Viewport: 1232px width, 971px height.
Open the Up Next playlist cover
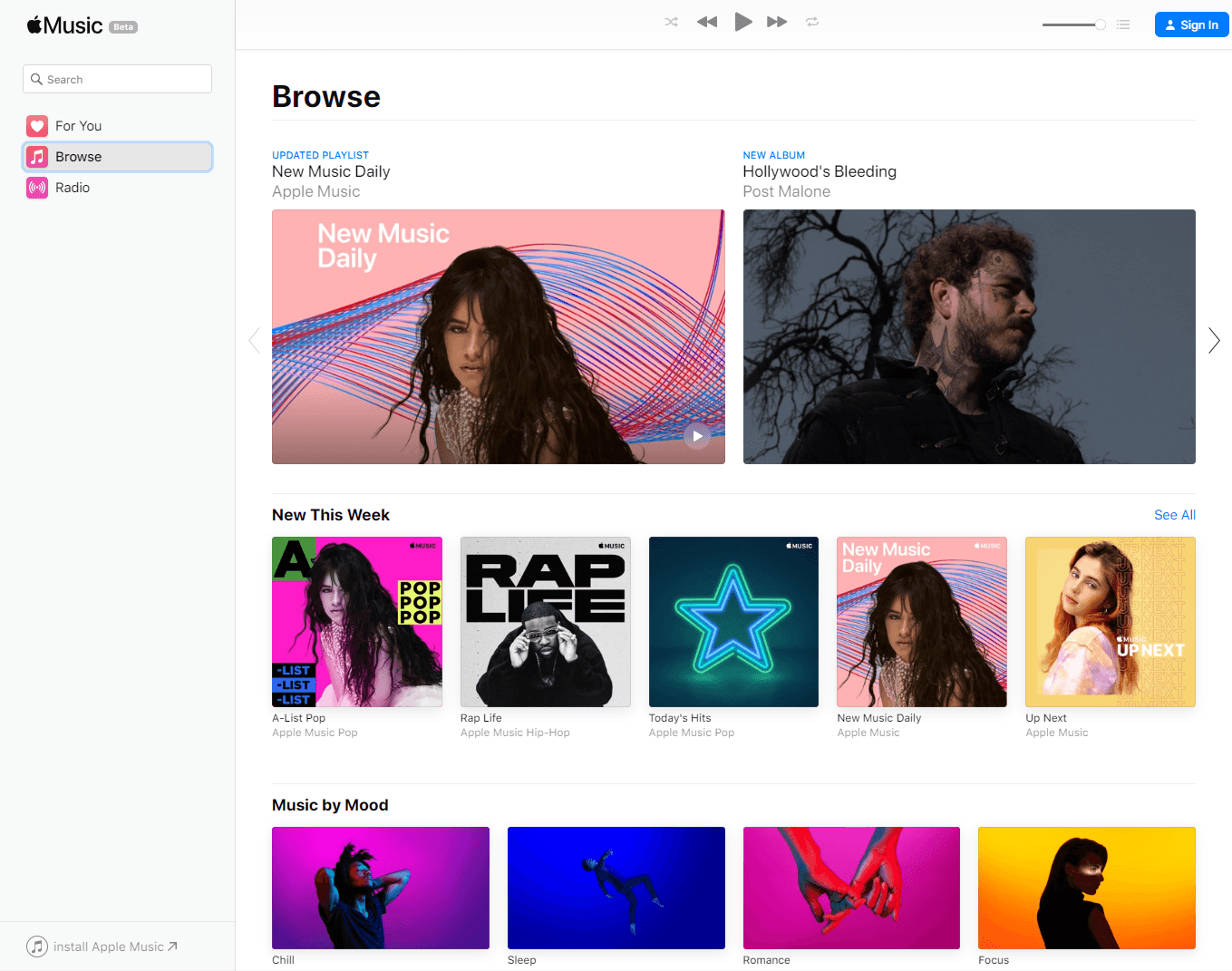(1111, 622)
